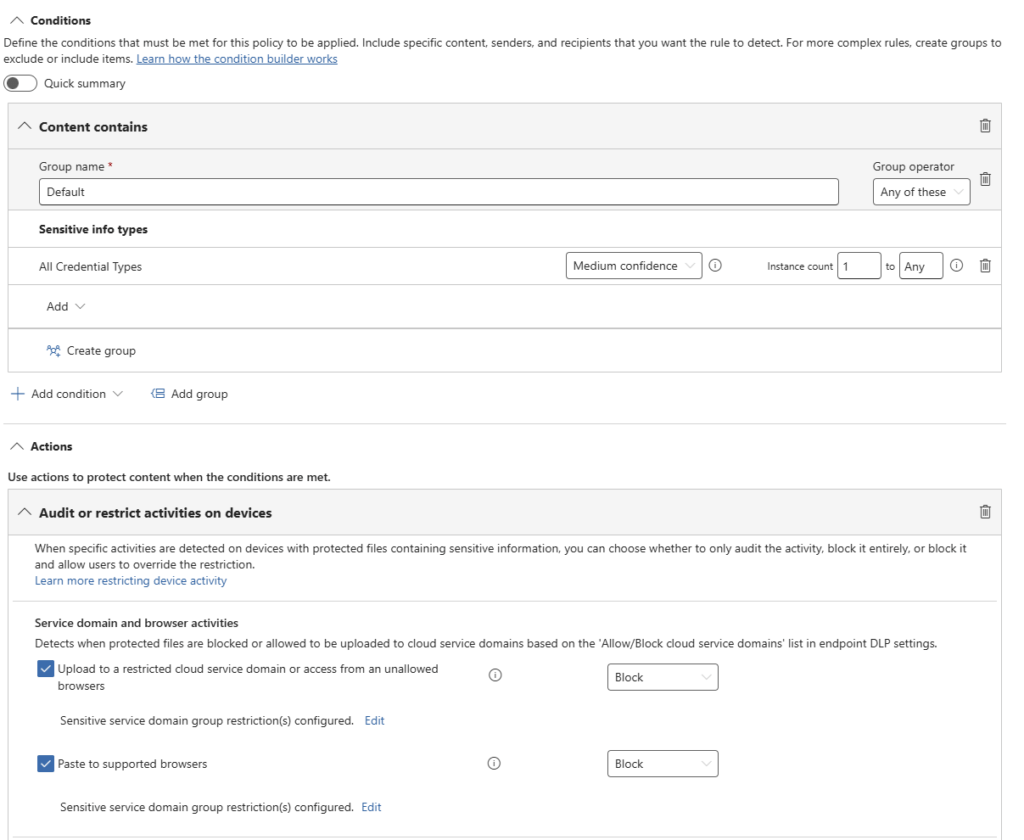Viewport: 1024px width, 840px height.
Task: Show info for Medium confidence level
Action: point(715,265)
